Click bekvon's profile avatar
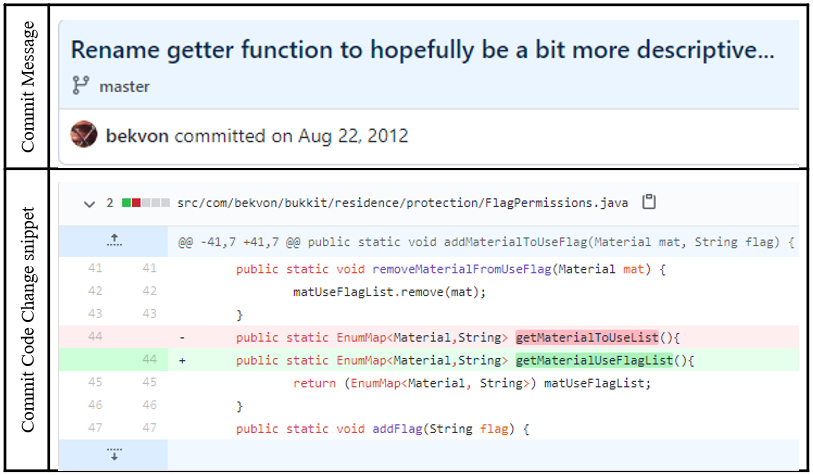813x475 pixels. [83, 134]
